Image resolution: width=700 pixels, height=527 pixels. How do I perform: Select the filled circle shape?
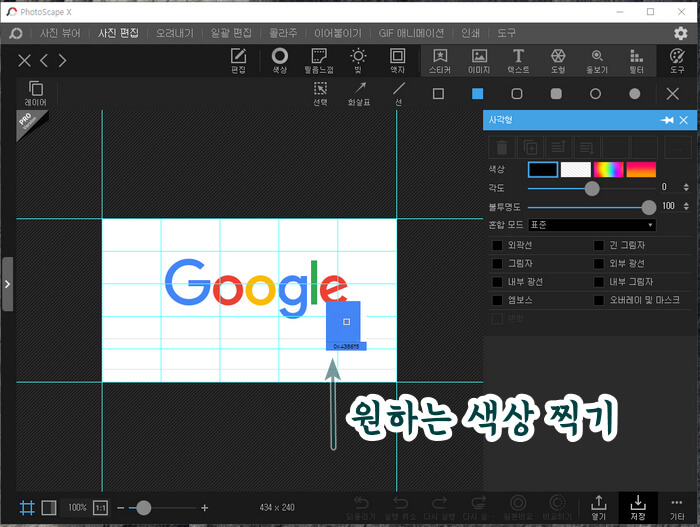click(x=634, y=94)
